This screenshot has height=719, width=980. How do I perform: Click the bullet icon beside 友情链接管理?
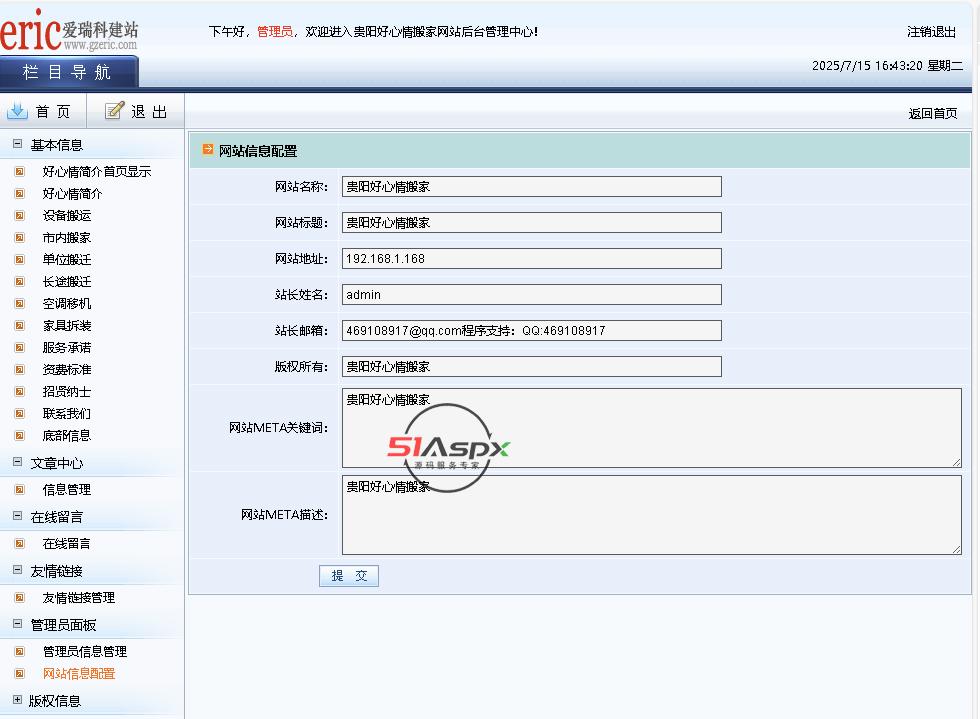[x=19, y=597]
